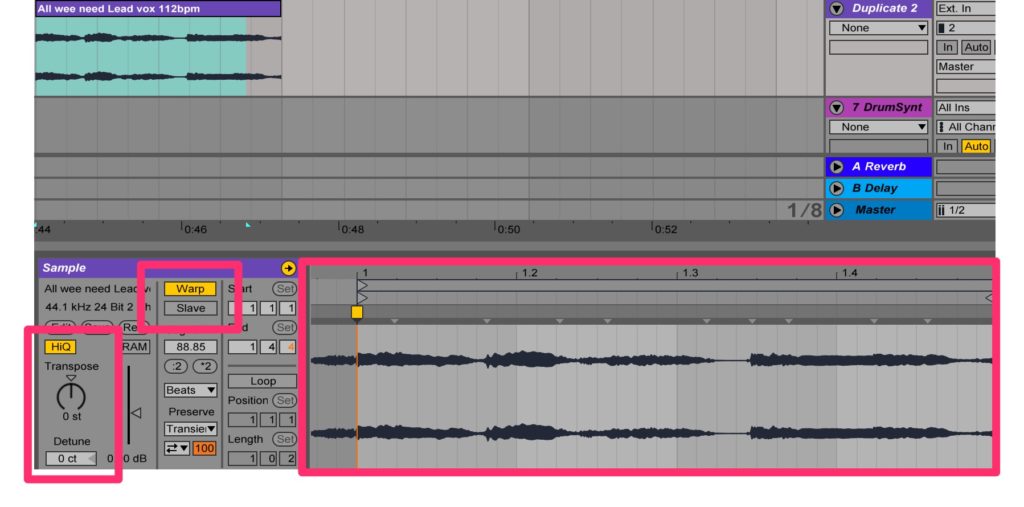1024x507 pixels.
Task: Click the 0:50 mark on arrangement time ruler
Action: (509, 229)
